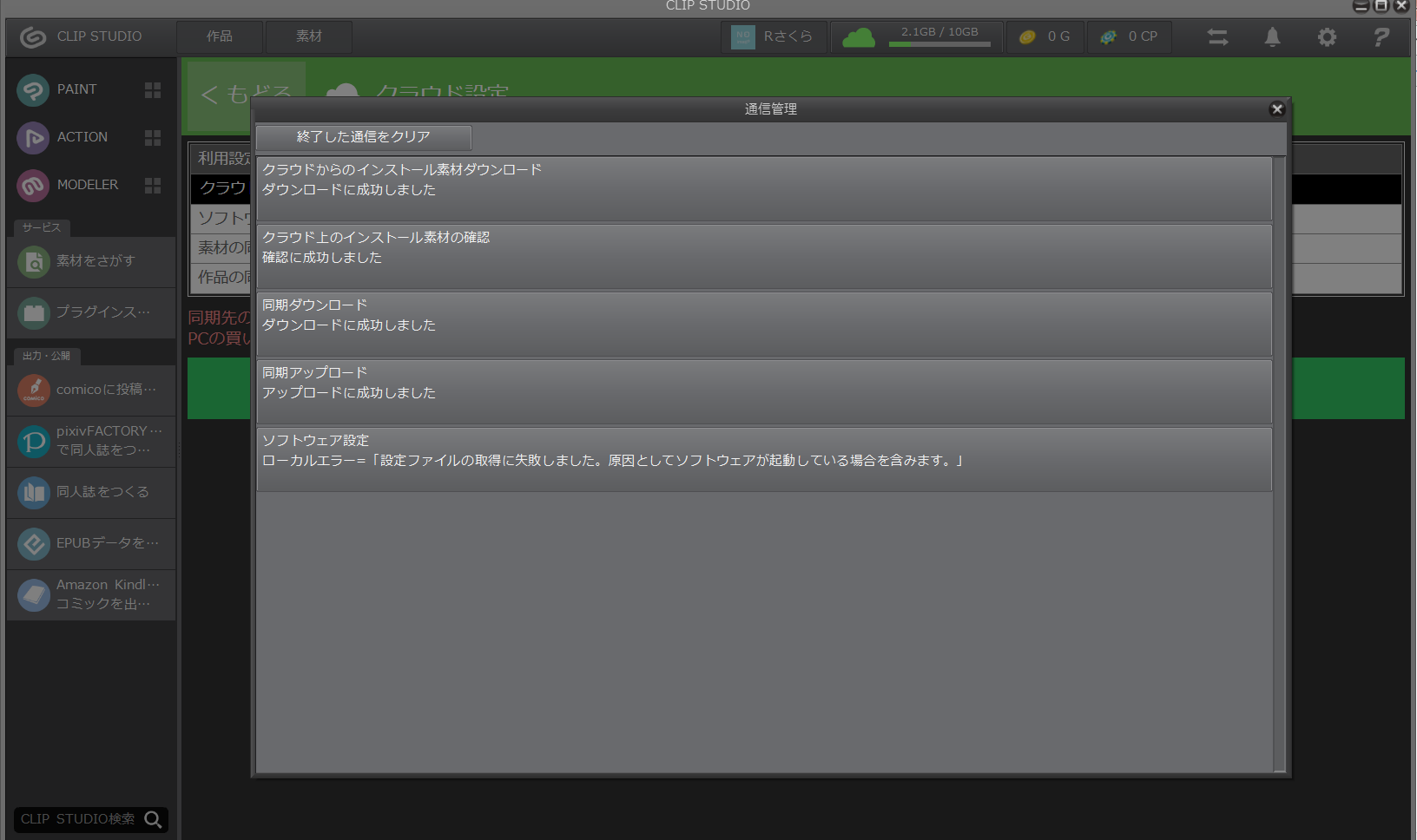The width and height of the screenshot is (1417, 840).
Task: Click the Rさくら username
Action: (788, 36)
